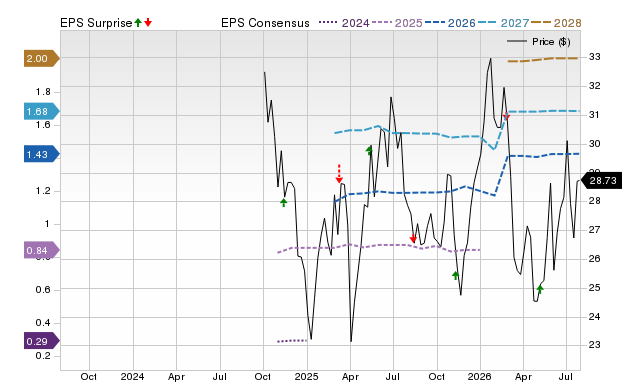The width and height of the screenshot is (640, 382).
Task: Click the 28.73 current price label
Action: tap(601, 180)
